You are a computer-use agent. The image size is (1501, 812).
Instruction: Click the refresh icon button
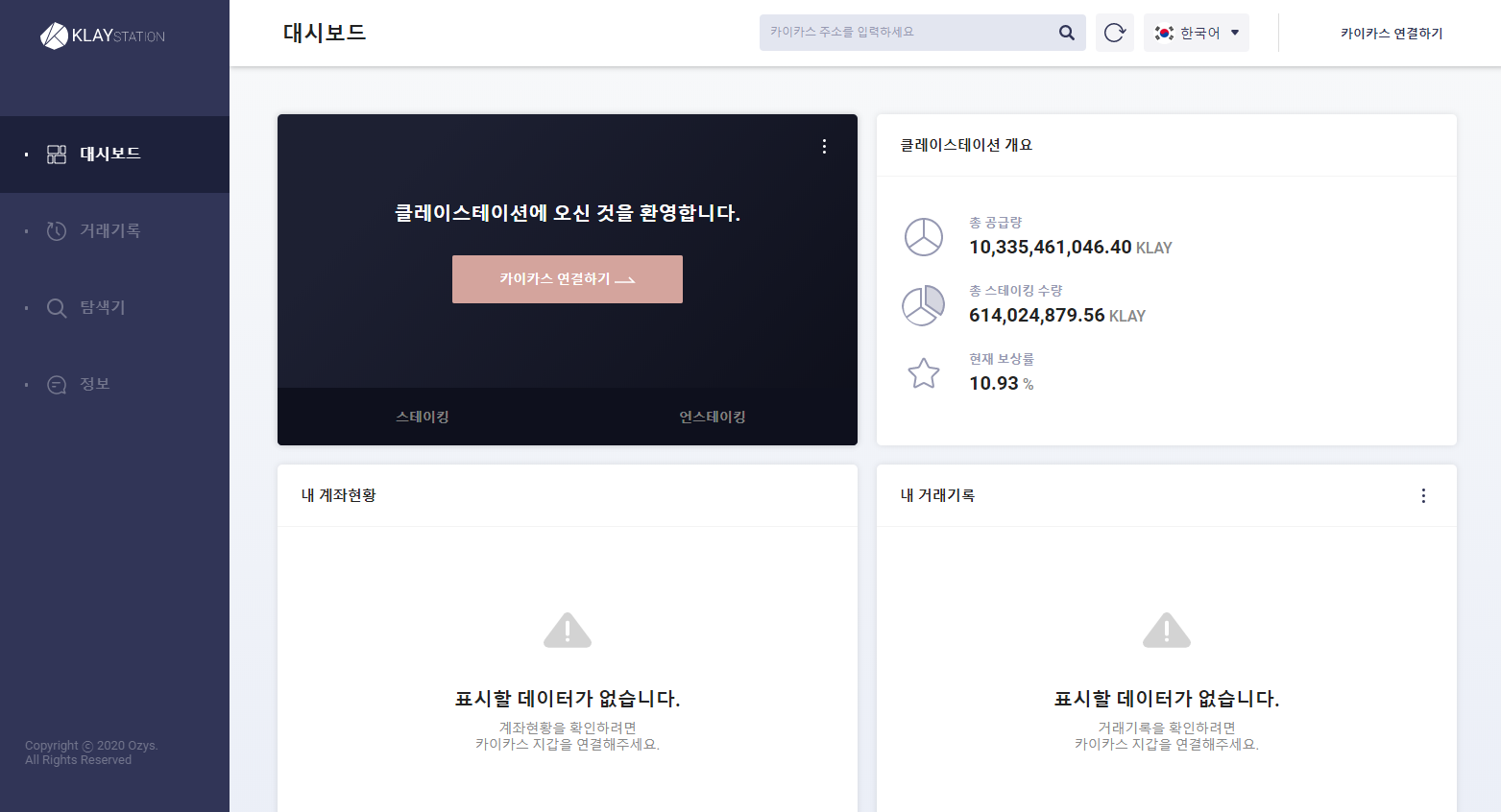pyautogui.click(x=1115, y=33)
